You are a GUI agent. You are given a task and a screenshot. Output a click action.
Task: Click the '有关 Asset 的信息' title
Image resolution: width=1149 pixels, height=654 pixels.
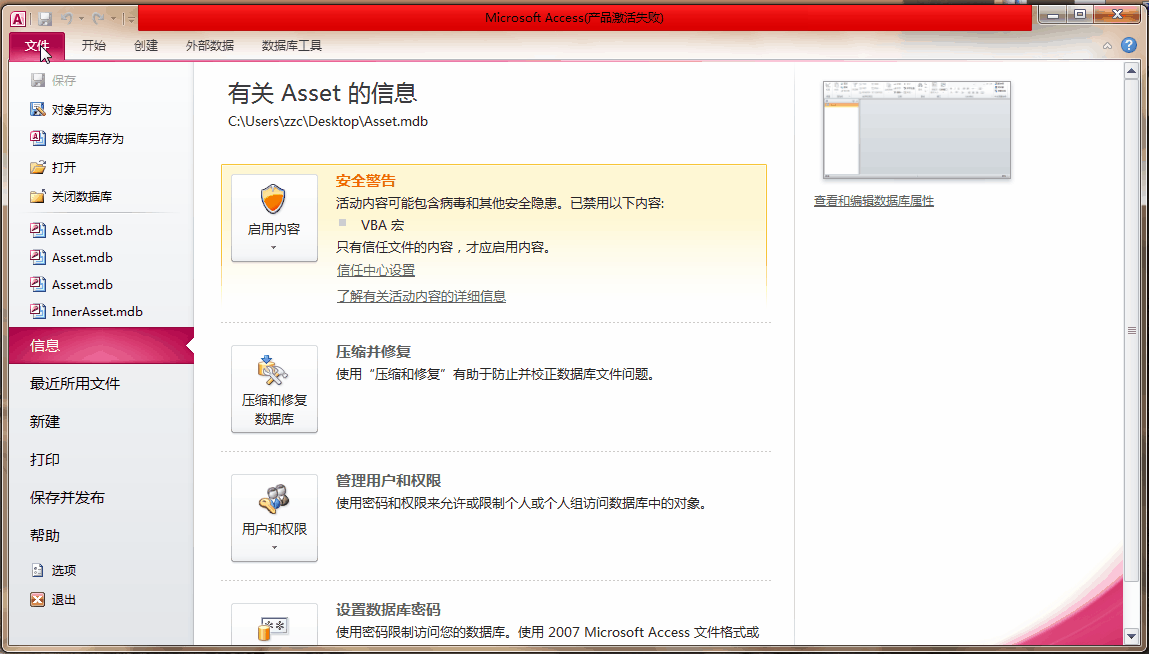(322, 93)
